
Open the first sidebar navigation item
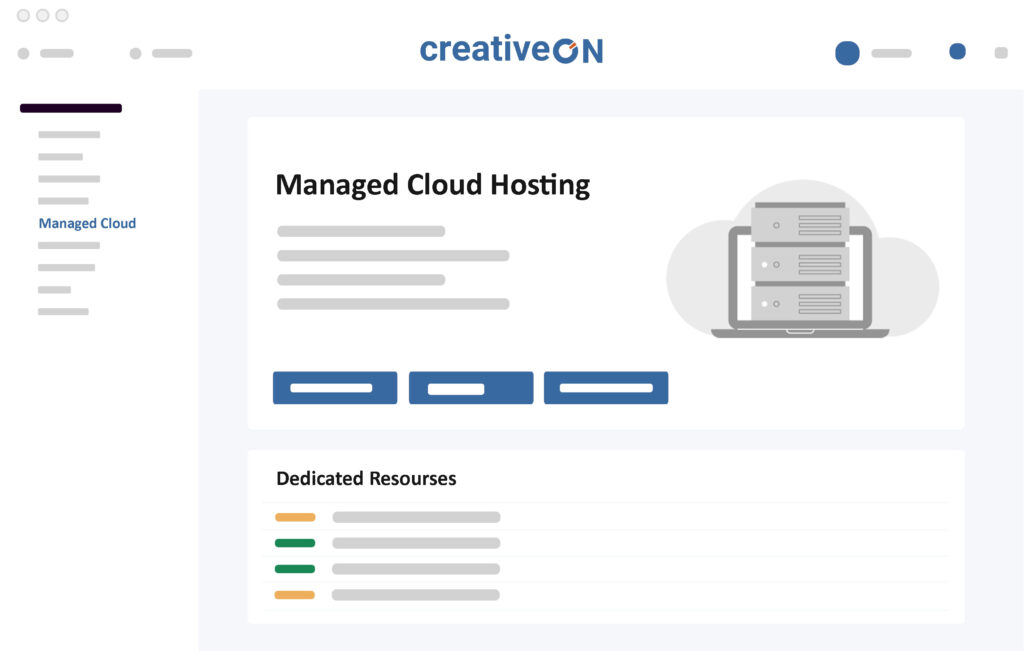point(68,134)
